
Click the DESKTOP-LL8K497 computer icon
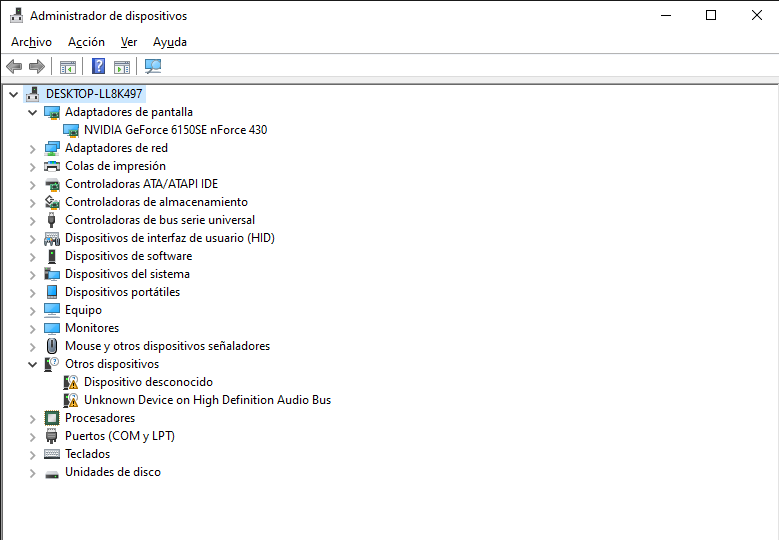[33, 93]
